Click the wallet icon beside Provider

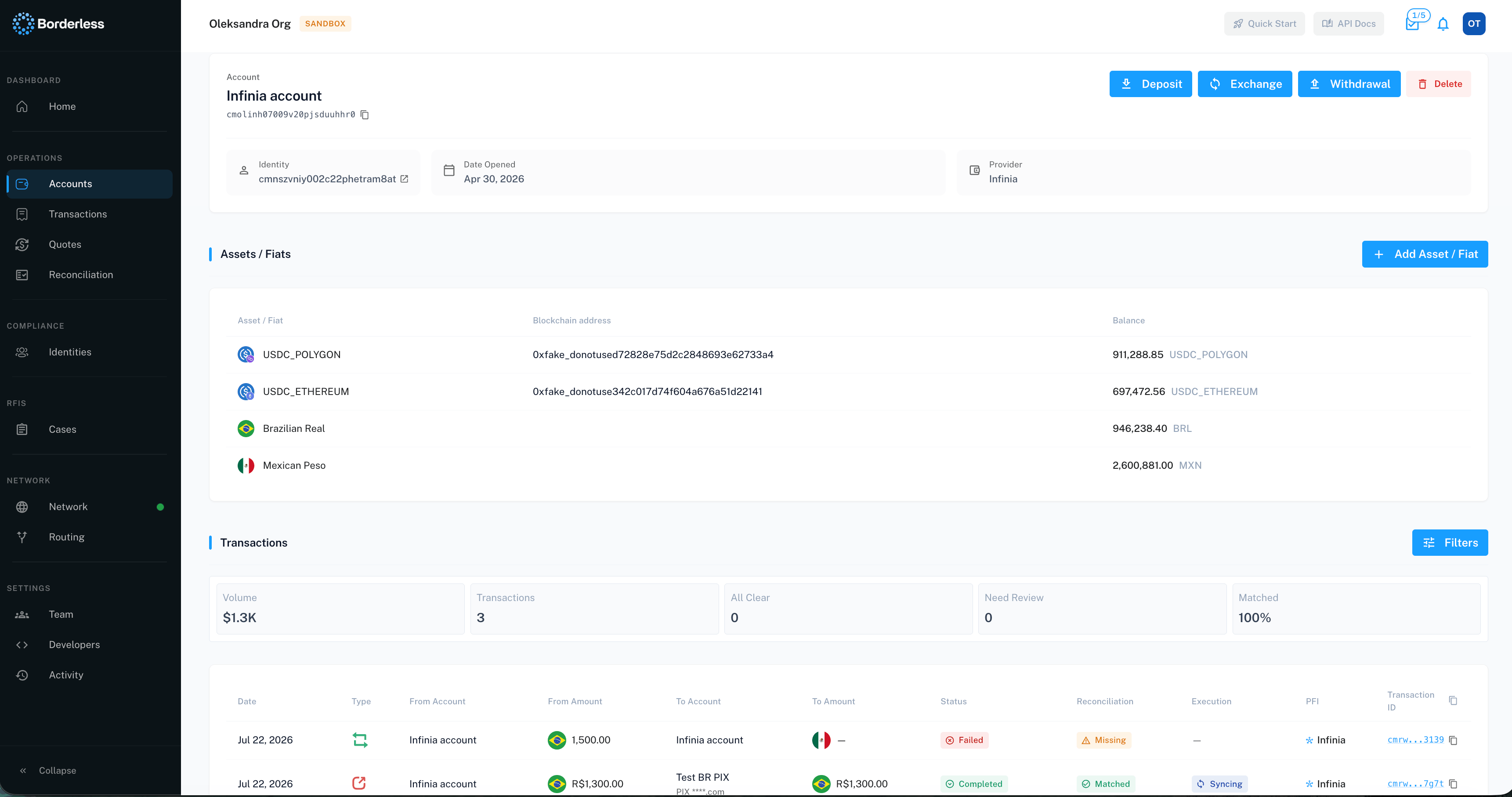coord(974,171)
